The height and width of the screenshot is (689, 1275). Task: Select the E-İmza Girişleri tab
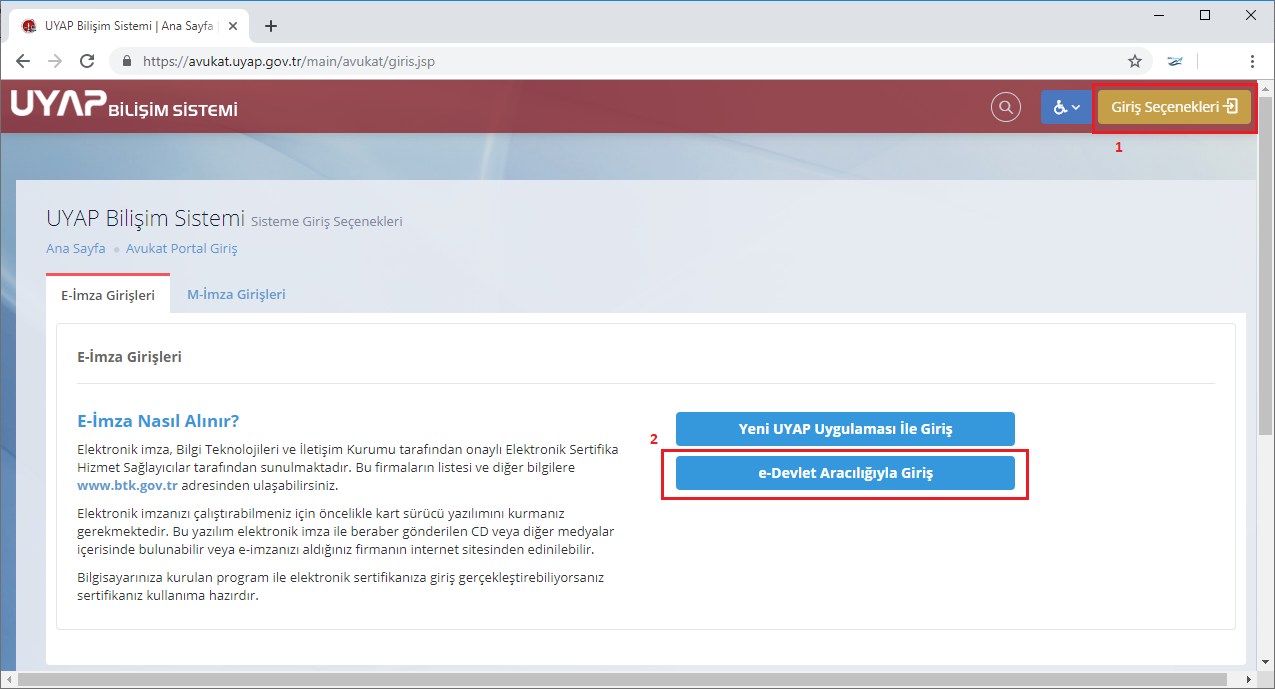(108, 295)
